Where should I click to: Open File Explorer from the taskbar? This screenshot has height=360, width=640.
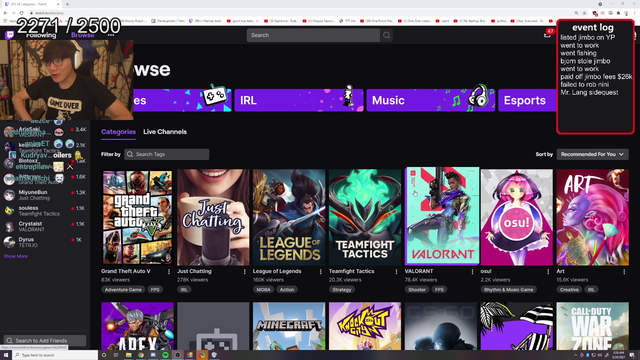pyautogui.click(x=128, y=355)
